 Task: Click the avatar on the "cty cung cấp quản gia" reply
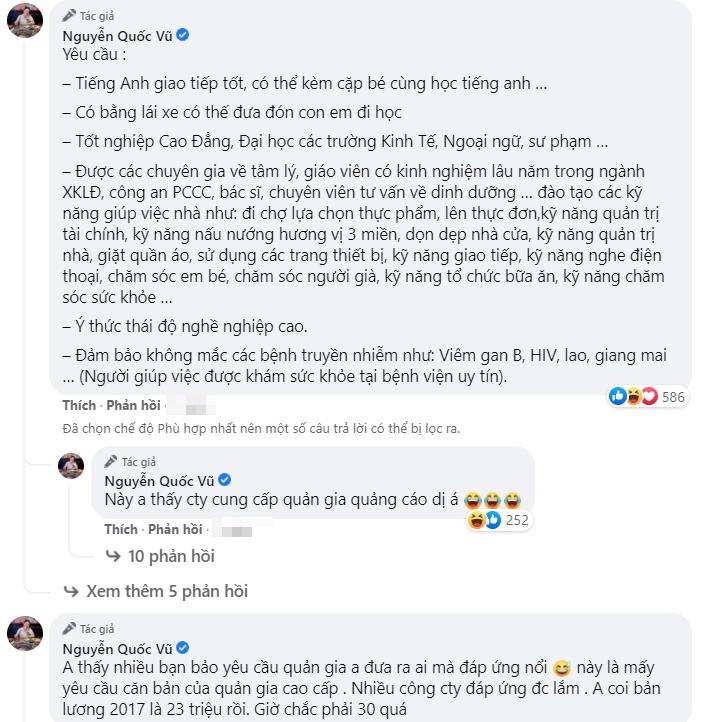[71, 466]
